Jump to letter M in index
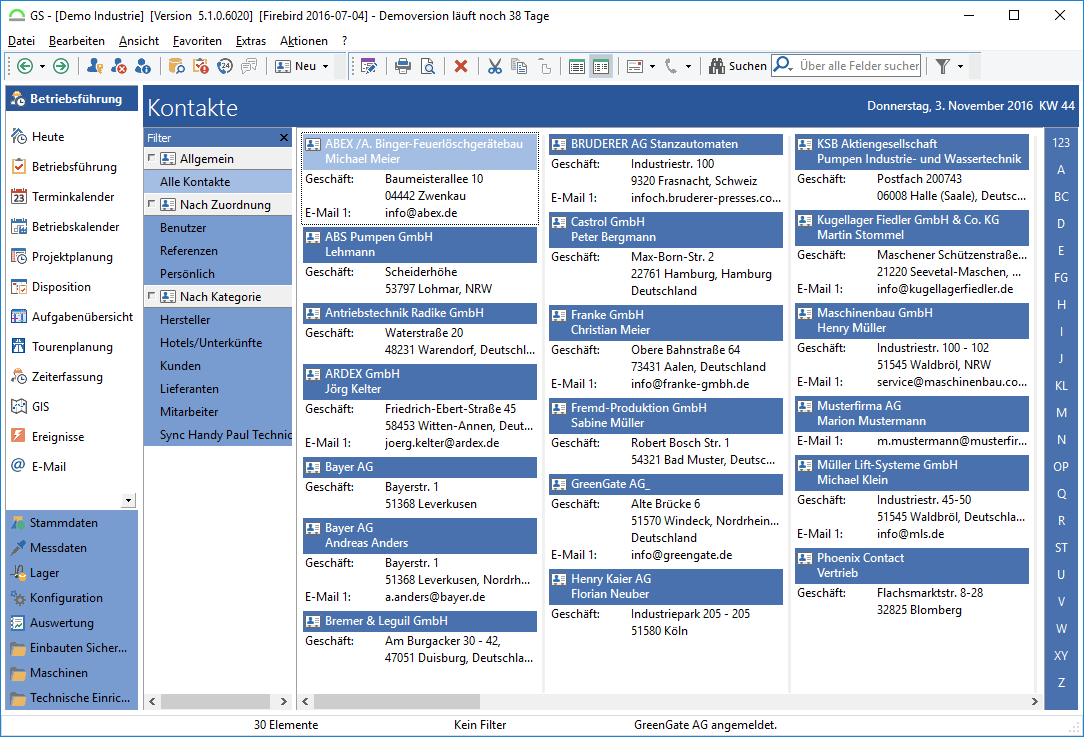Image resolution: width=1084 pixels, height=737 pixels. point(1061,413)
